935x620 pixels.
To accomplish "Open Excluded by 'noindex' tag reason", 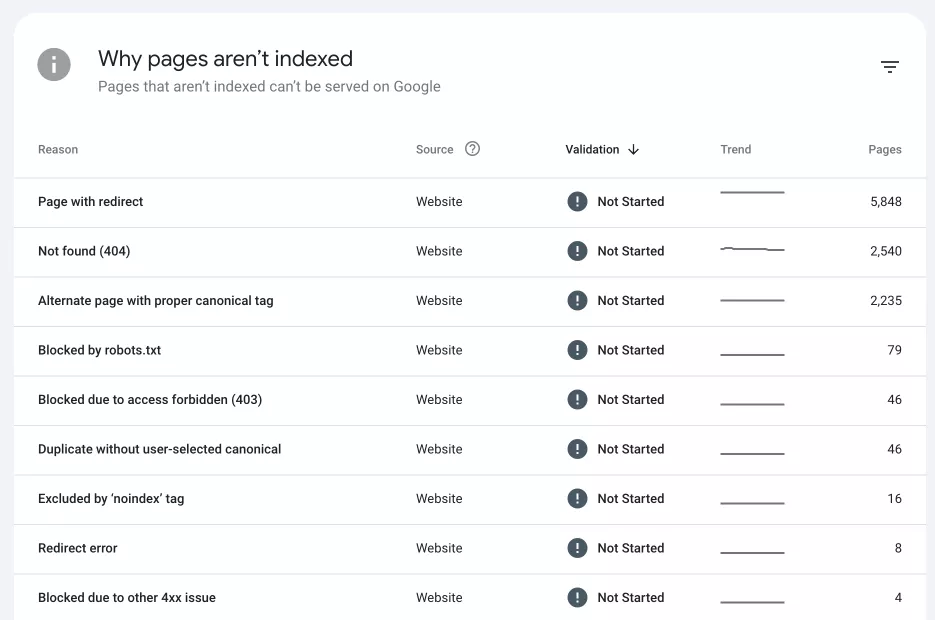I will point(111,498).
